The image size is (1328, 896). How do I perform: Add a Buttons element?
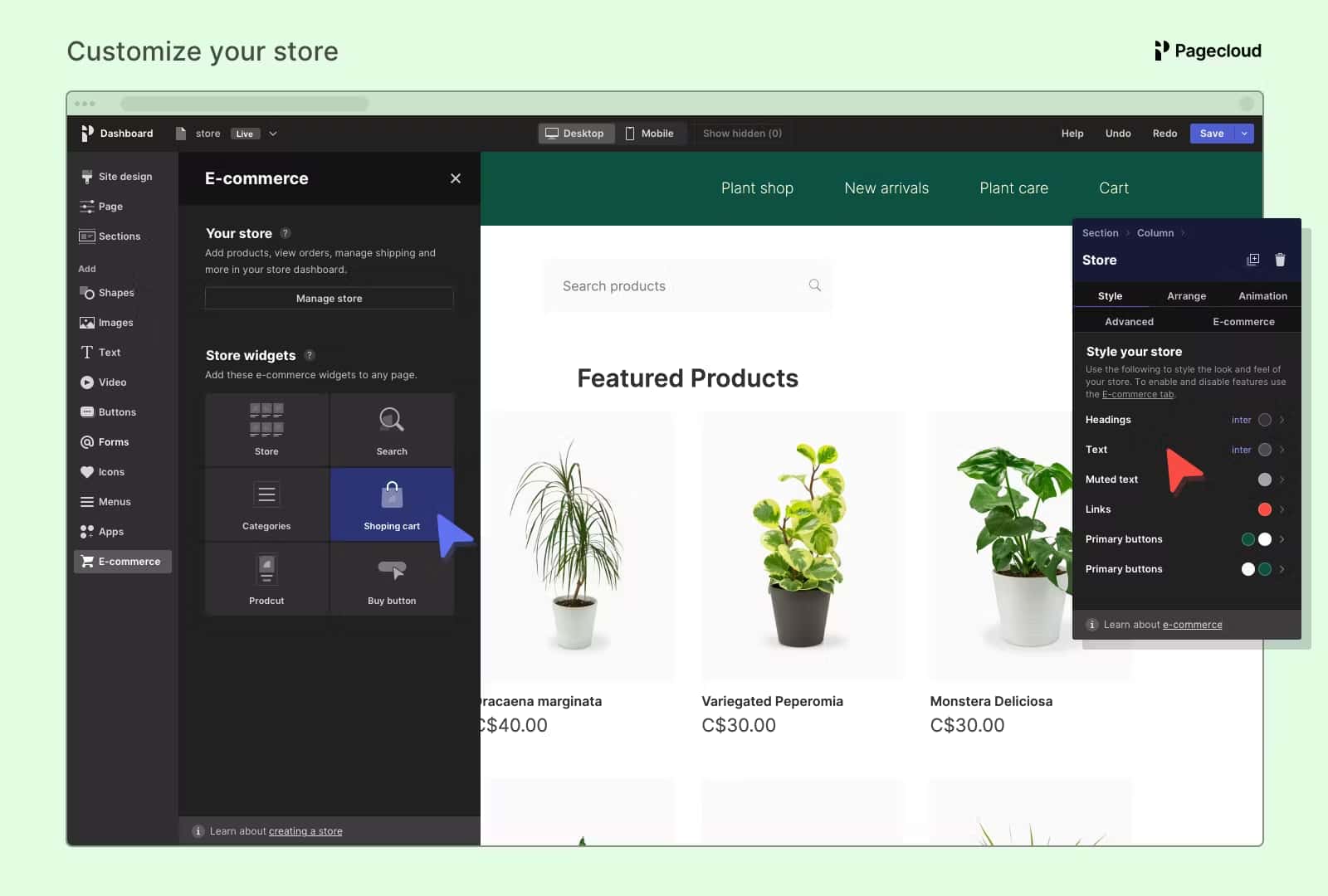(x=108, y=412)
